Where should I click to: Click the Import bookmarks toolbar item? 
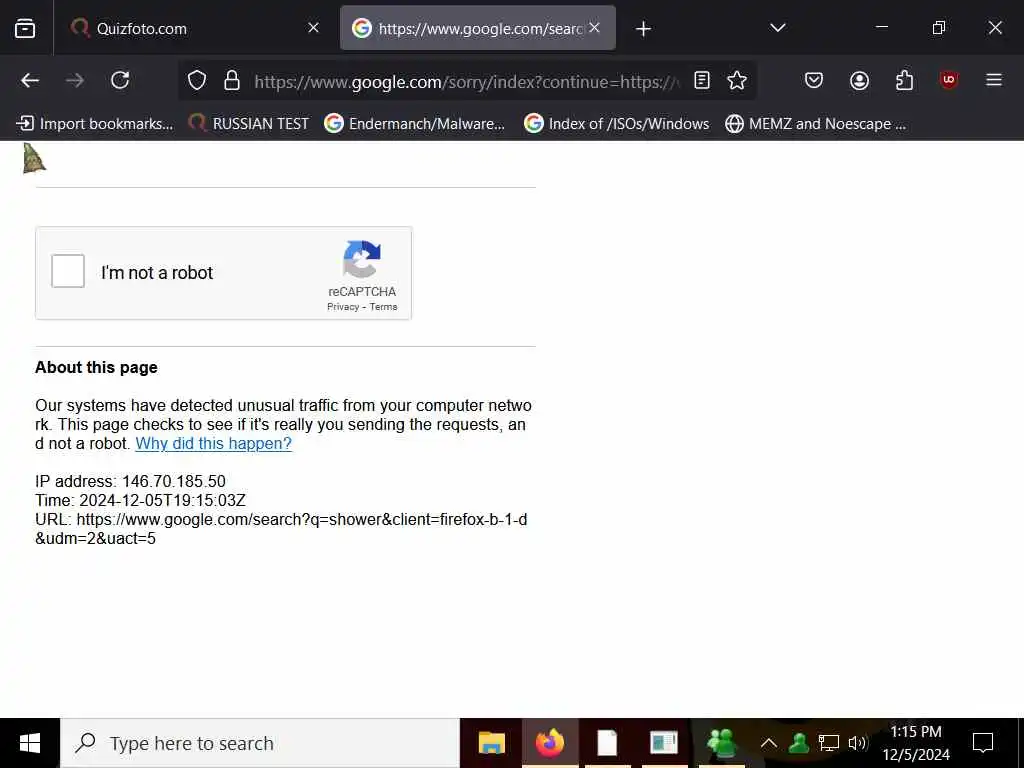(95, 123)
